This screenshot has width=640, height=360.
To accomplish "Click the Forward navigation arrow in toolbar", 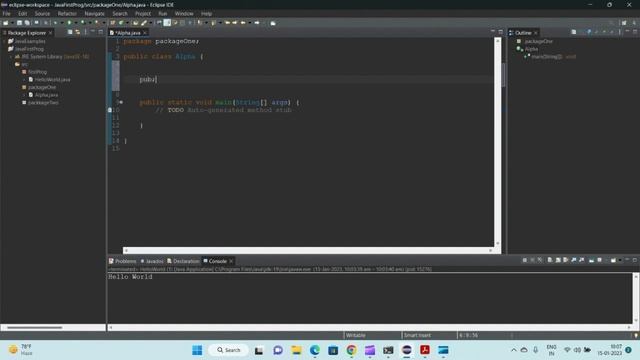I will pos(257,23).
